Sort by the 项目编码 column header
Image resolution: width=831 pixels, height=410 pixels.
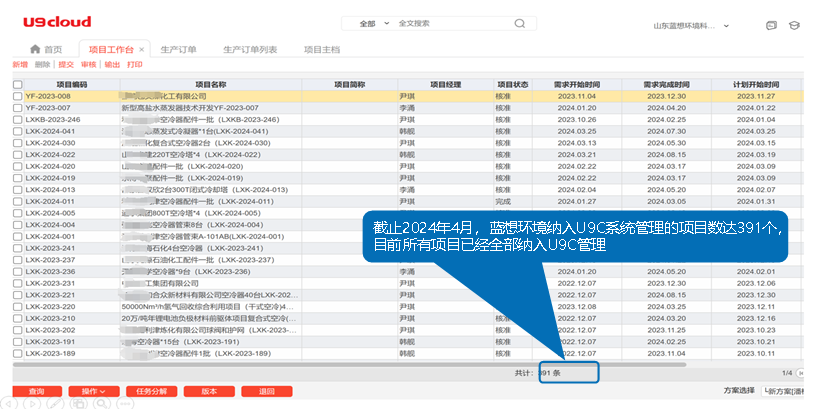[x=72, y=84]
